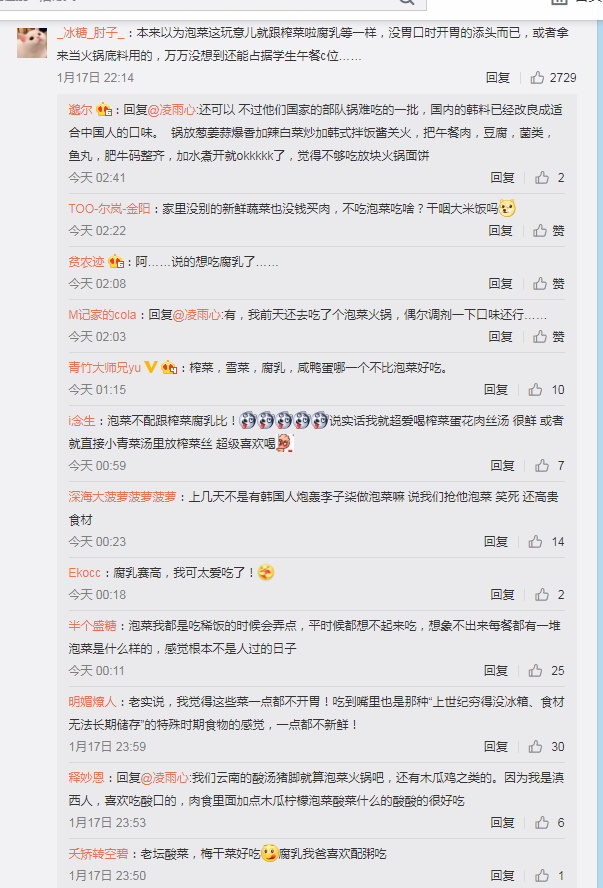
Task: Reply to 深海大菠萝菠萝菠萝's comment
Action: [496, 542]
